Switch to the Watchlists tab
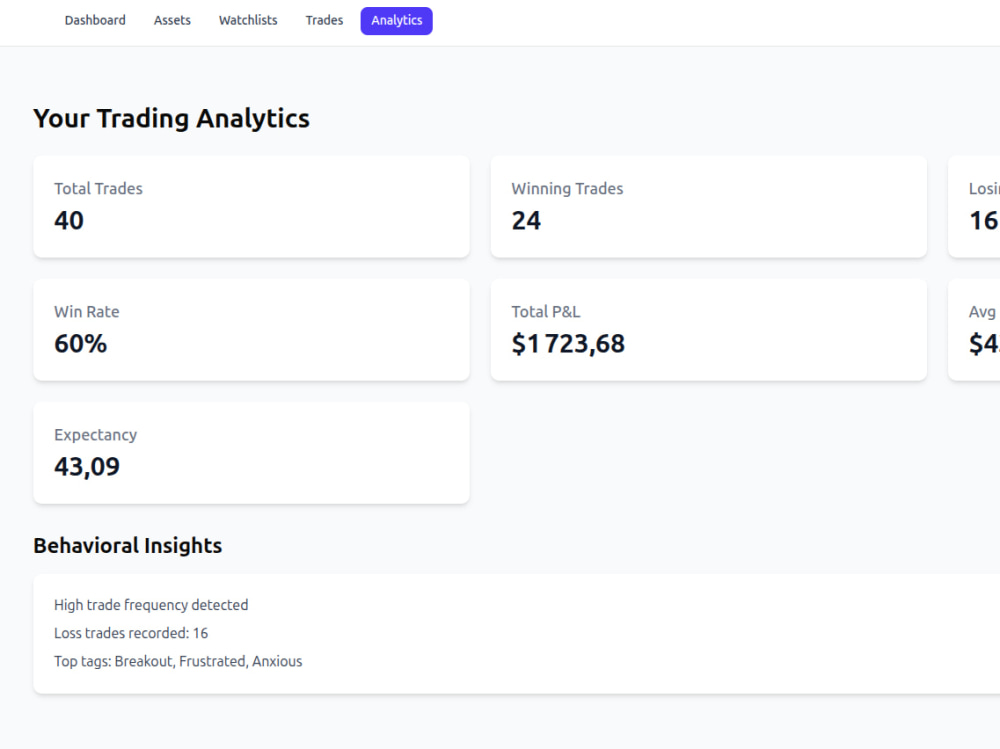Image resolution: width=1000 pixels, height=749 pixels. (x=248, y=20)
